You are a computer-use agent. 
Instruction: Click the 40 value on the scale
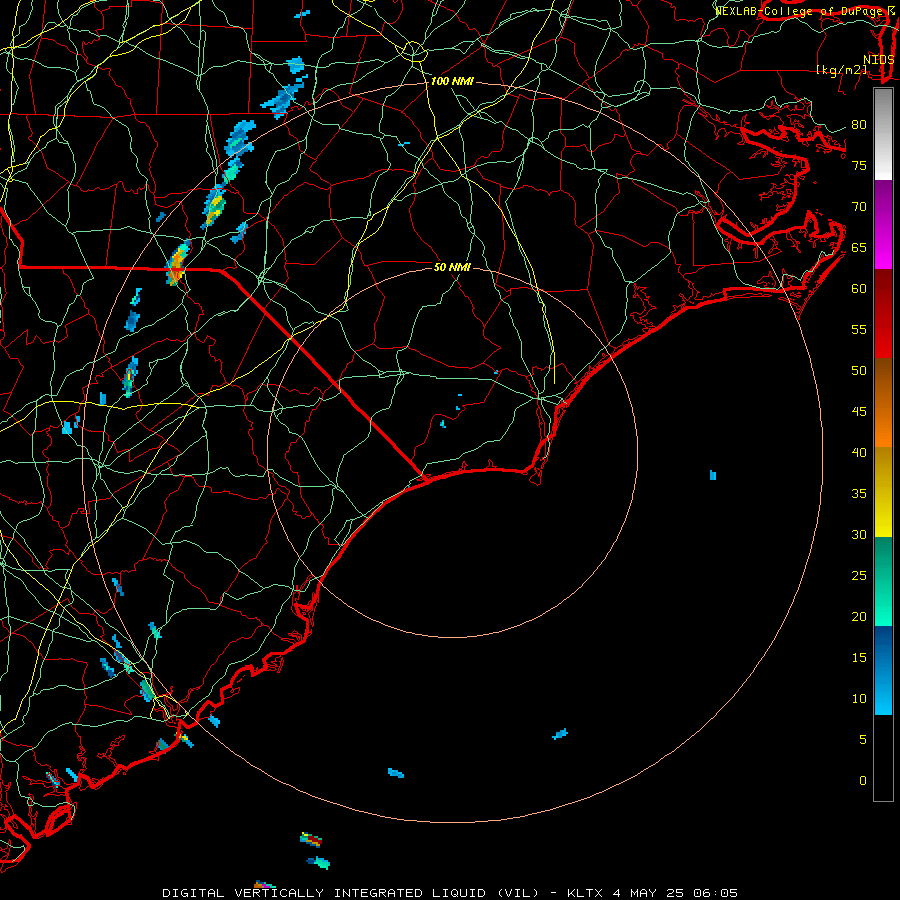click(x=859, y=453)
